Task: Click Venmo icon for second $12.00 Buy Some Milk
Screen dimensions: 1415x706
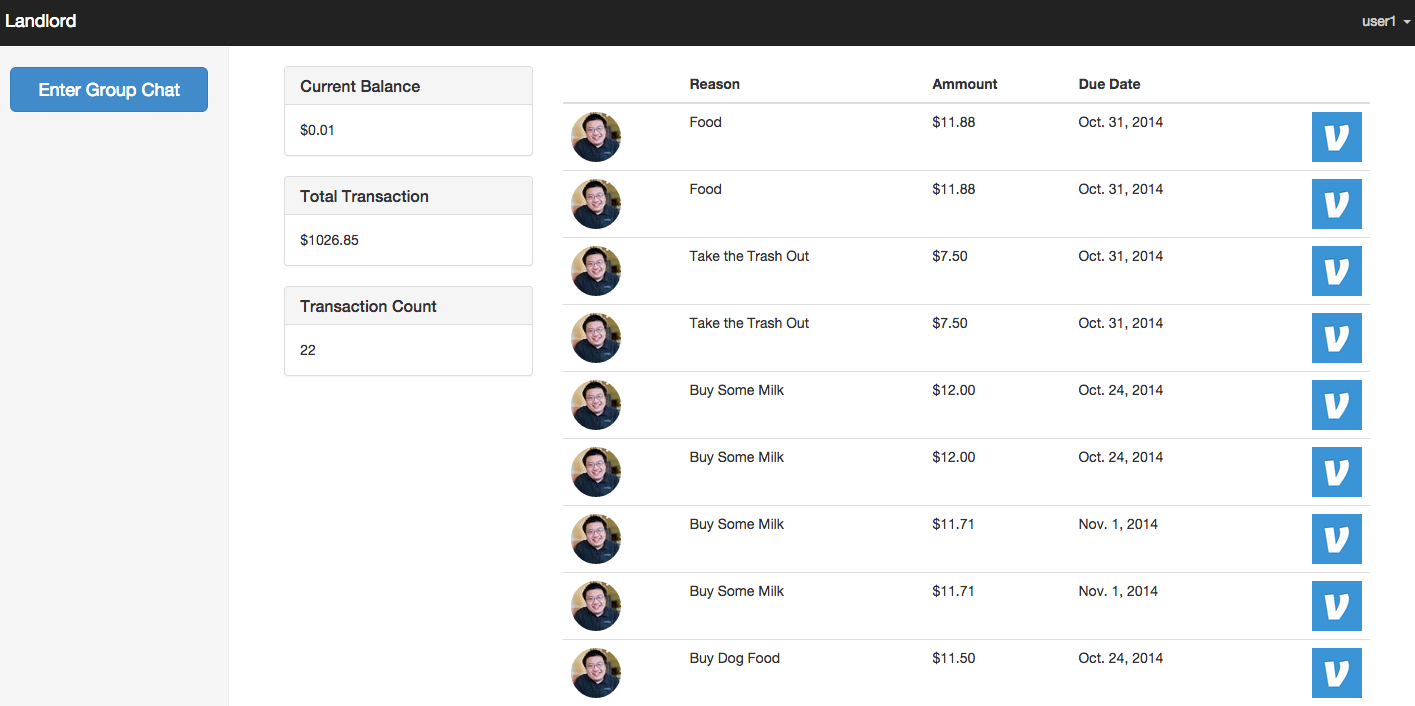Action: coord(1336,472)
